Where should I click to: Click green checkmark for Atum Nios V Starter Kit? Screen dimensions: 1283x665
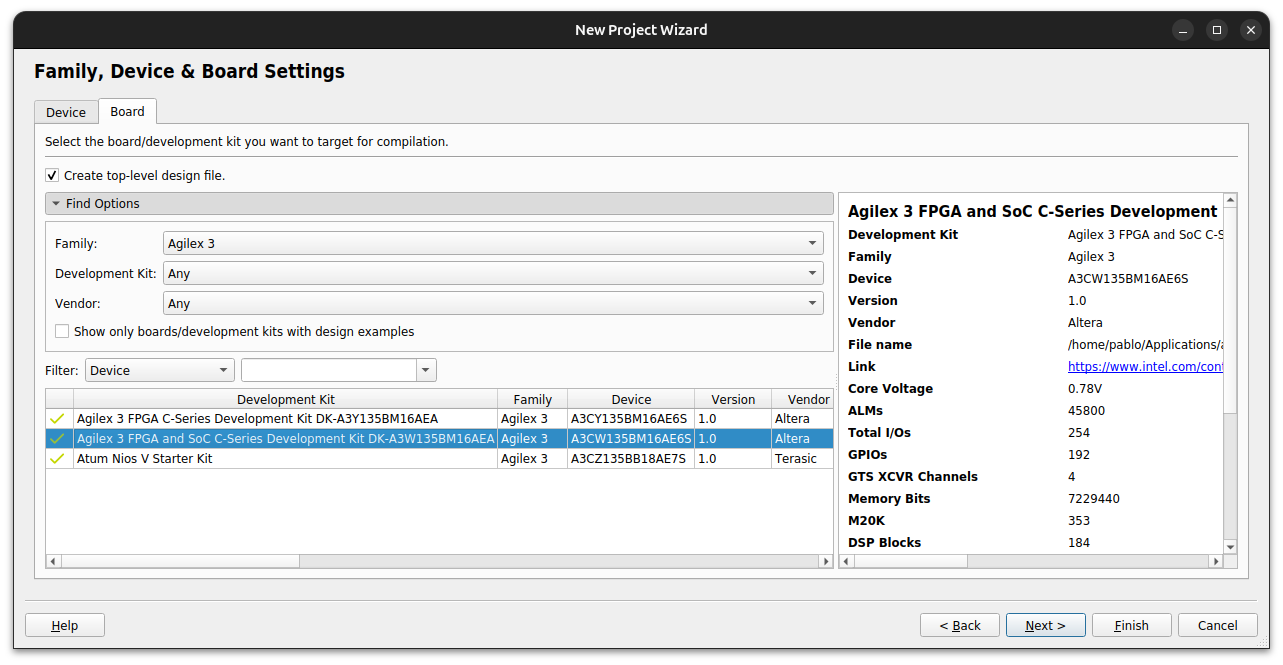[57, 459]
